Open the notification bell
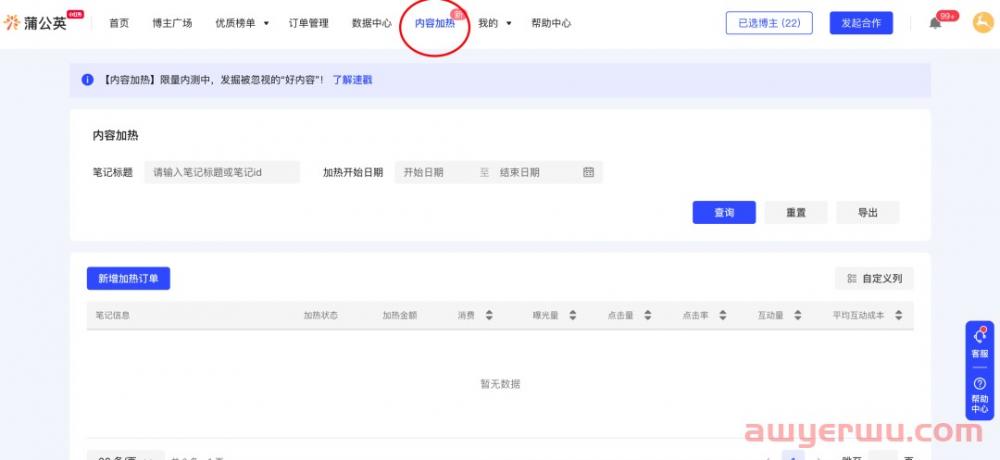The width and height of the screenshot is (1000, 460). click(935, 24)
